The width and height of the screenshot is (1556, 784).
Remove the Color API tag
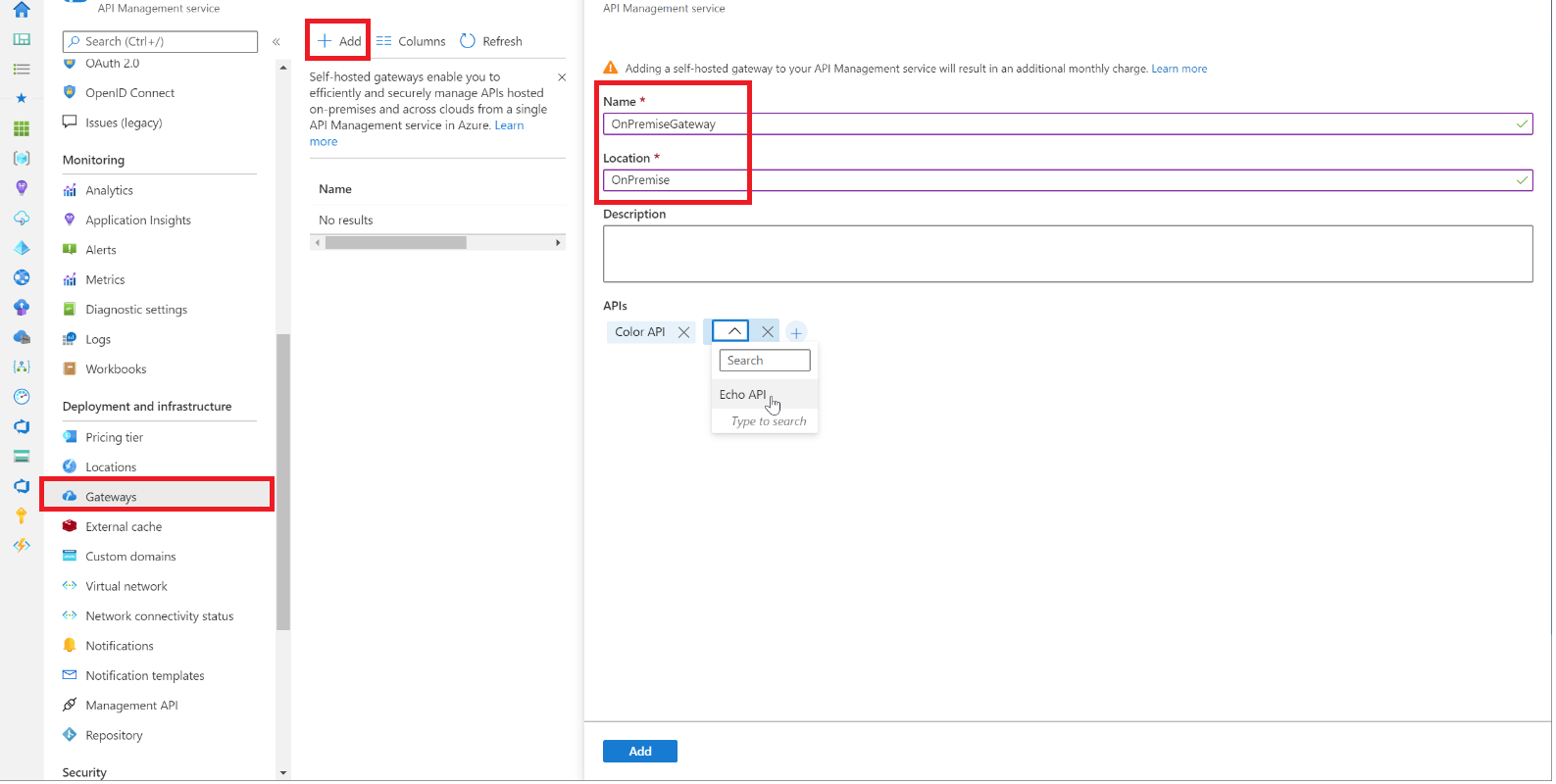(x=684, y=332)
